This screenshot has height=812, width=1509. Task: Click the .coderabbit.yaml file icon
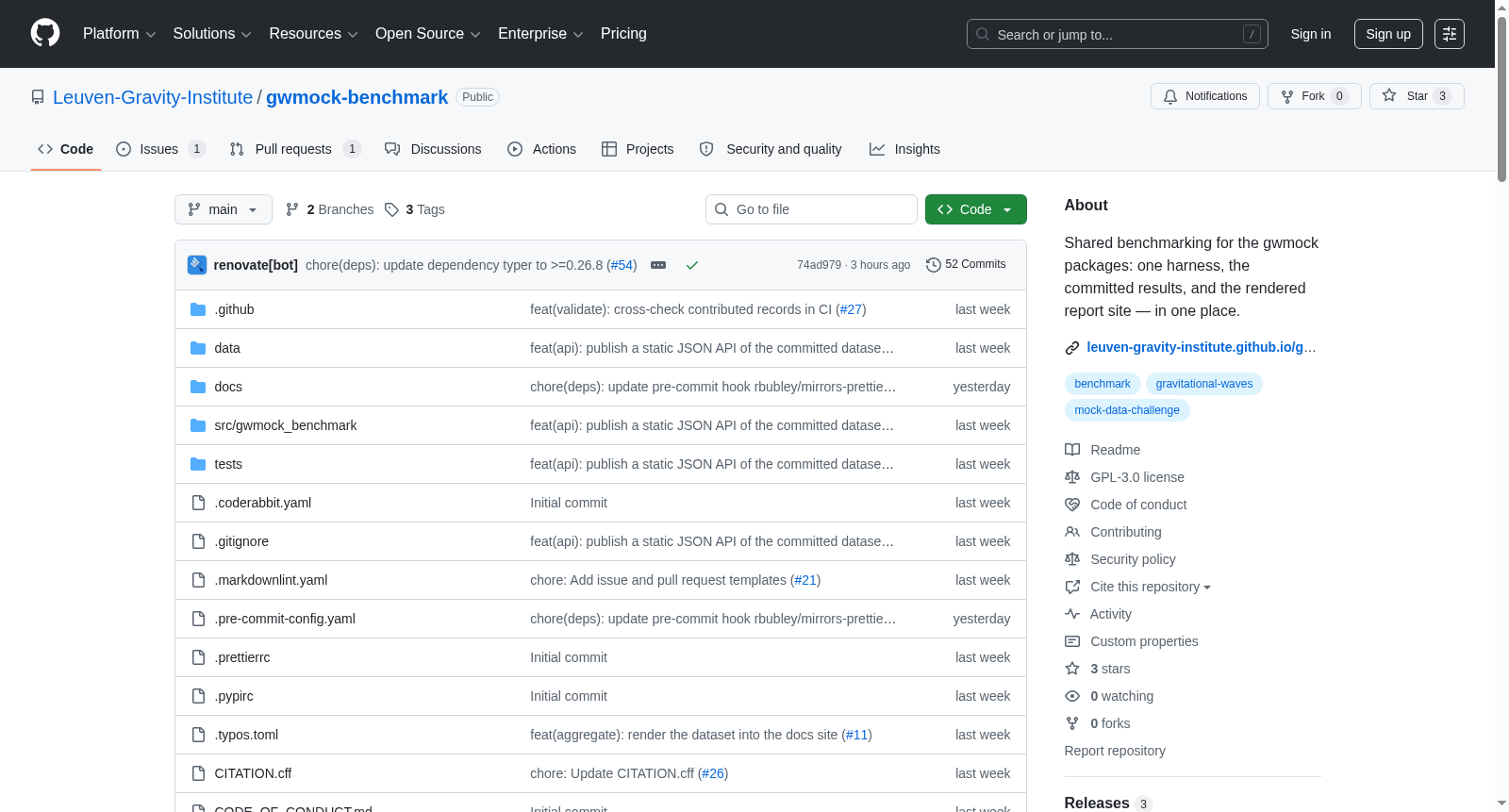(x=198, y=503)
